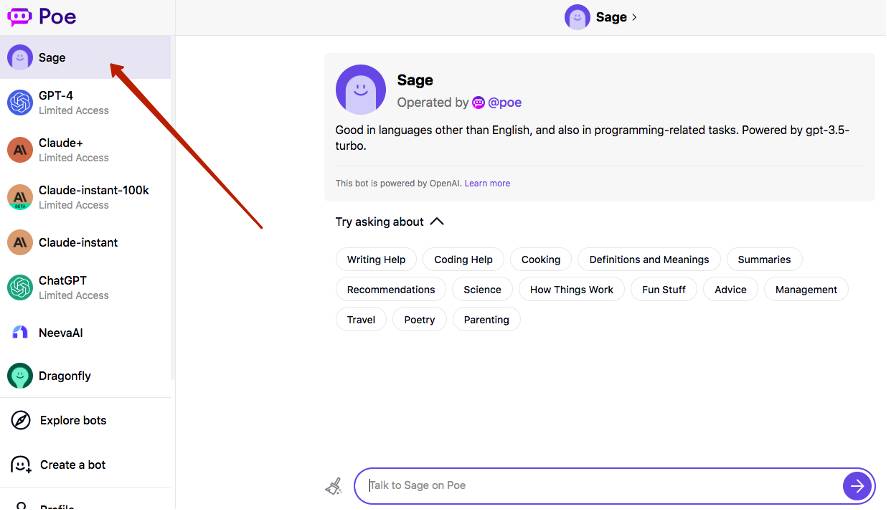Screen dimensions: 887x510
Task: Click the Try asking about label
Action: click(x=379, y=222)
